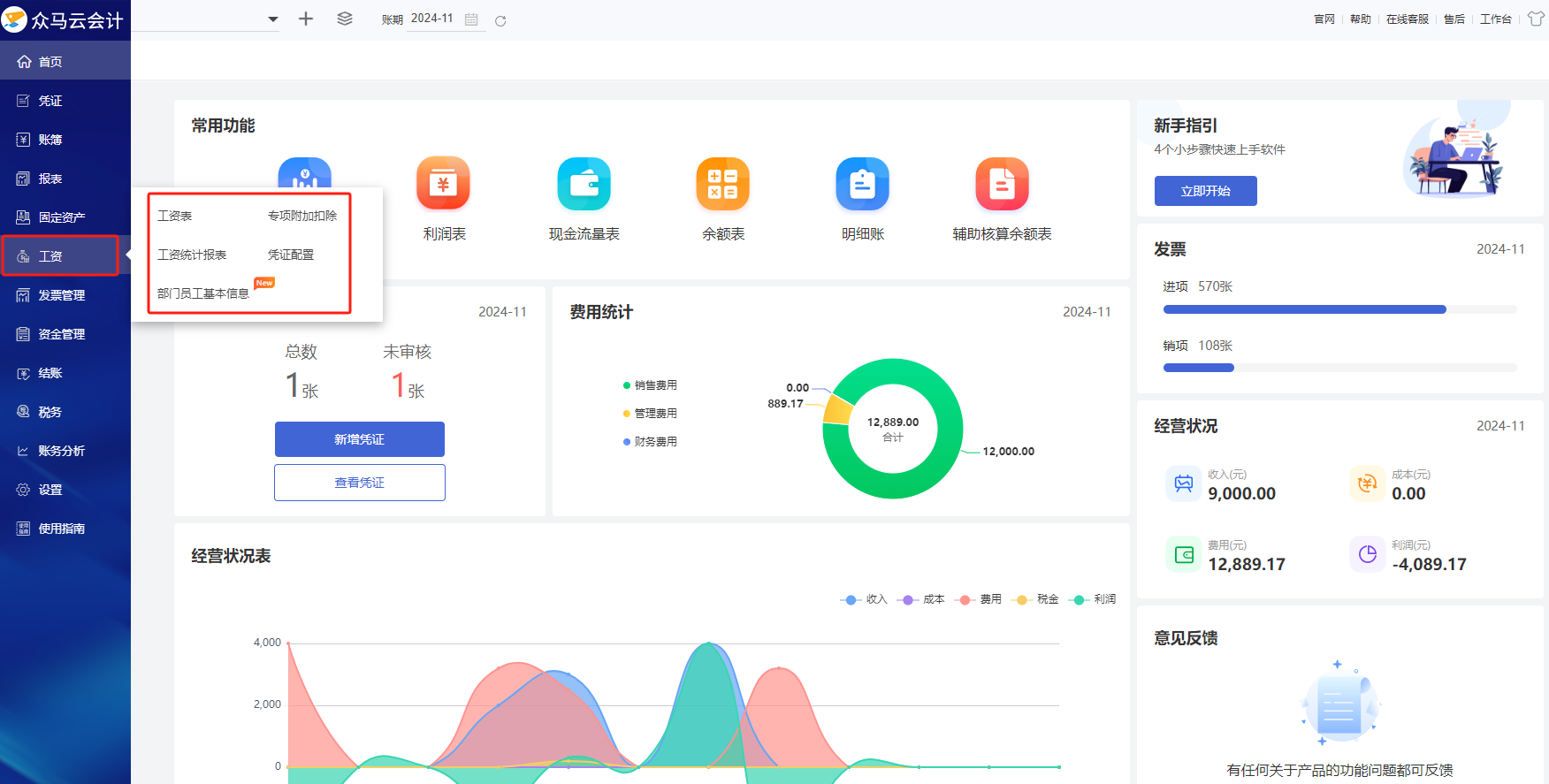Click the 账务分析 chart icon

(x=23, y=451)
